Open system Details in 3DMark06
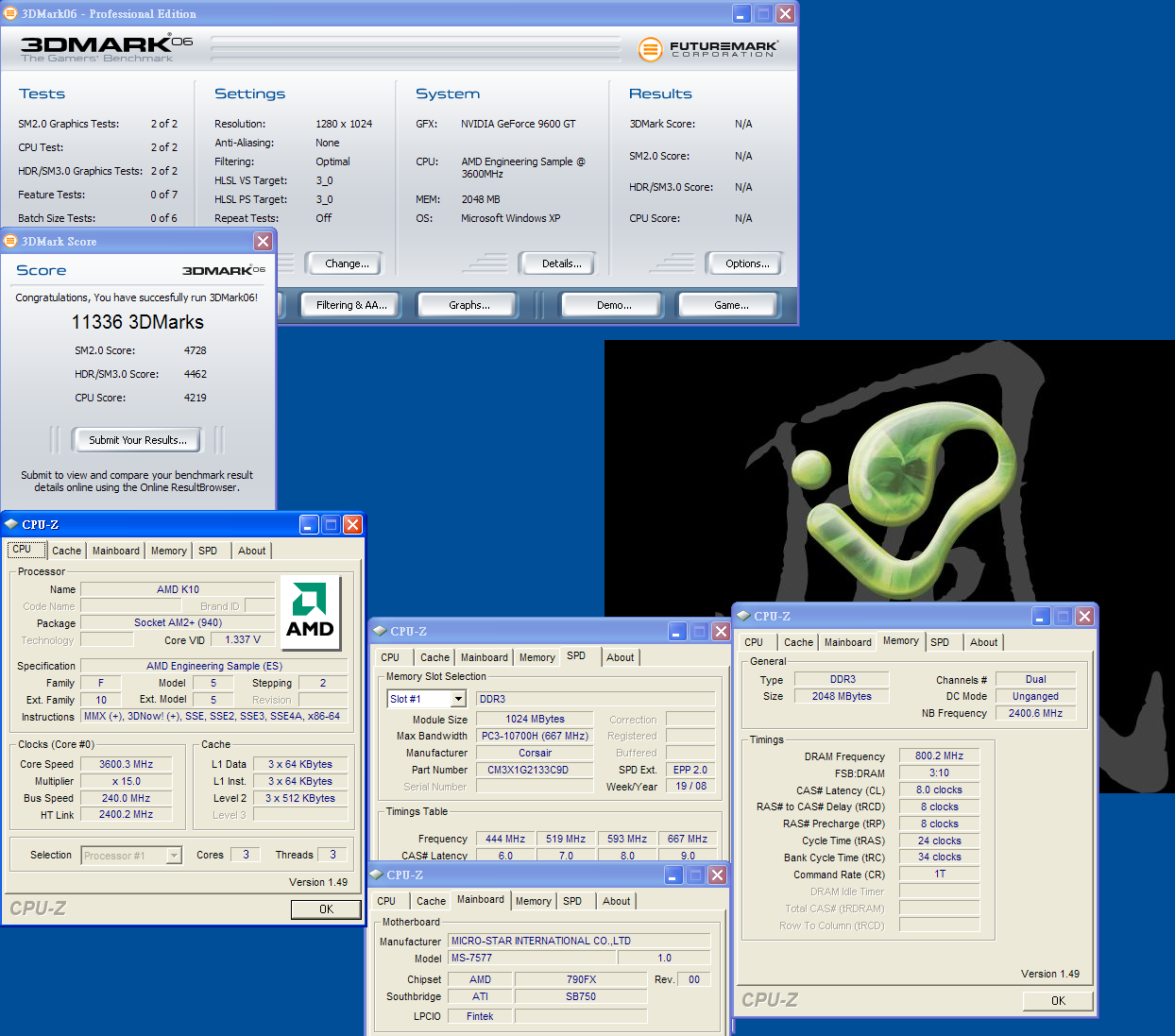The width and height of the screenshot is (1175, 1036). [x=561, y=263]
